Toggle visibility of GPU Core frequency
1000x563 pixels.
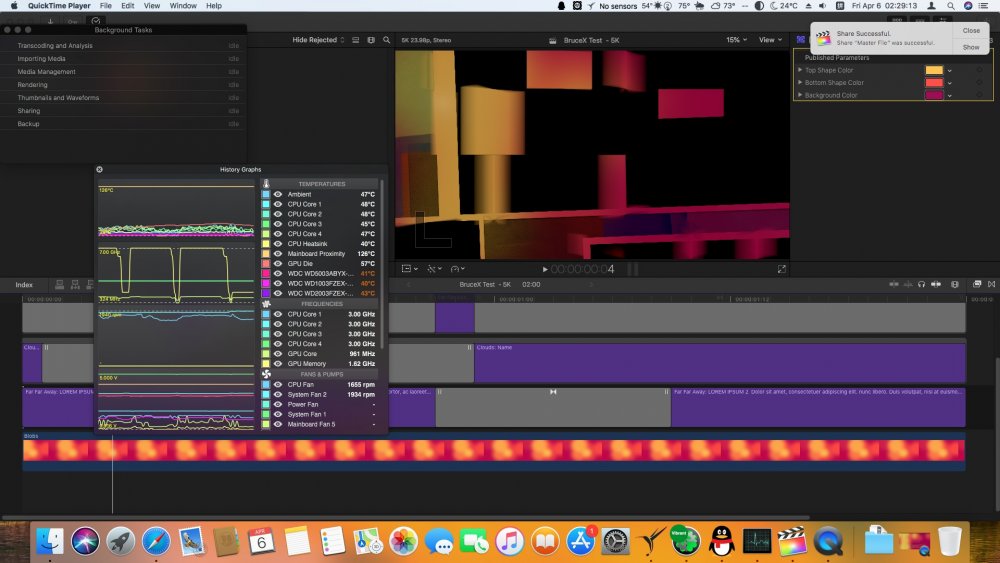pos(278,354)
